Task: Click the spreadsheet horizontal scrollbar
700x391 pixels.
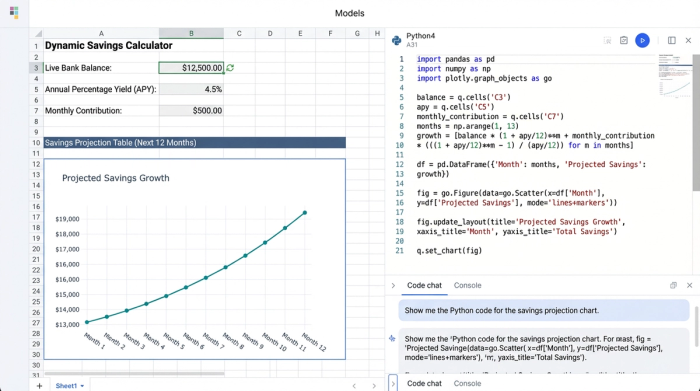Action: coord(134,374)
